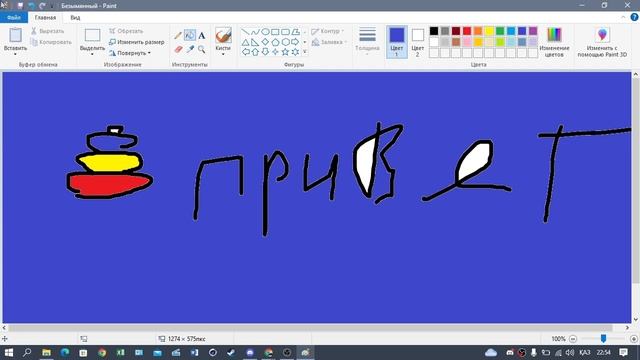Choose the five-point star shape
Screen dimensions: 640x360
tap(285, 52)
